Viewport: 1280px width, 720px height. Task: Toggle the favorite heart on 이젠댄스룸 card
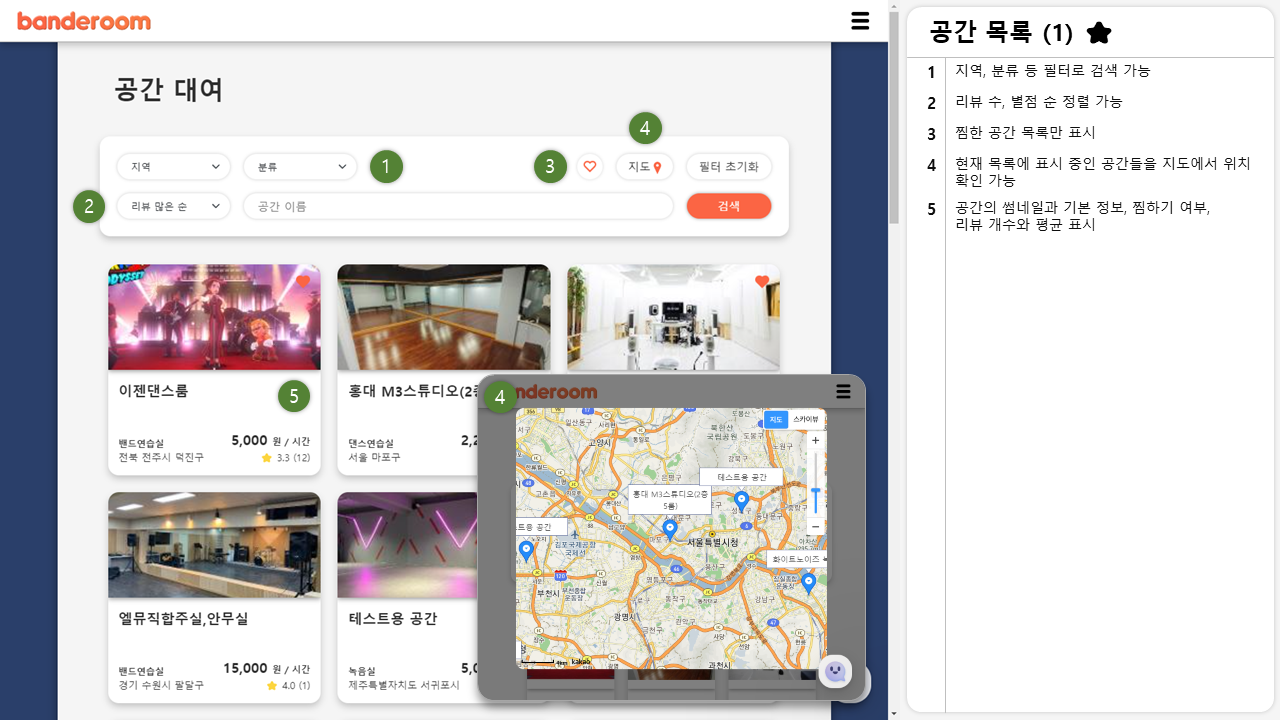[x=302, y=282]
